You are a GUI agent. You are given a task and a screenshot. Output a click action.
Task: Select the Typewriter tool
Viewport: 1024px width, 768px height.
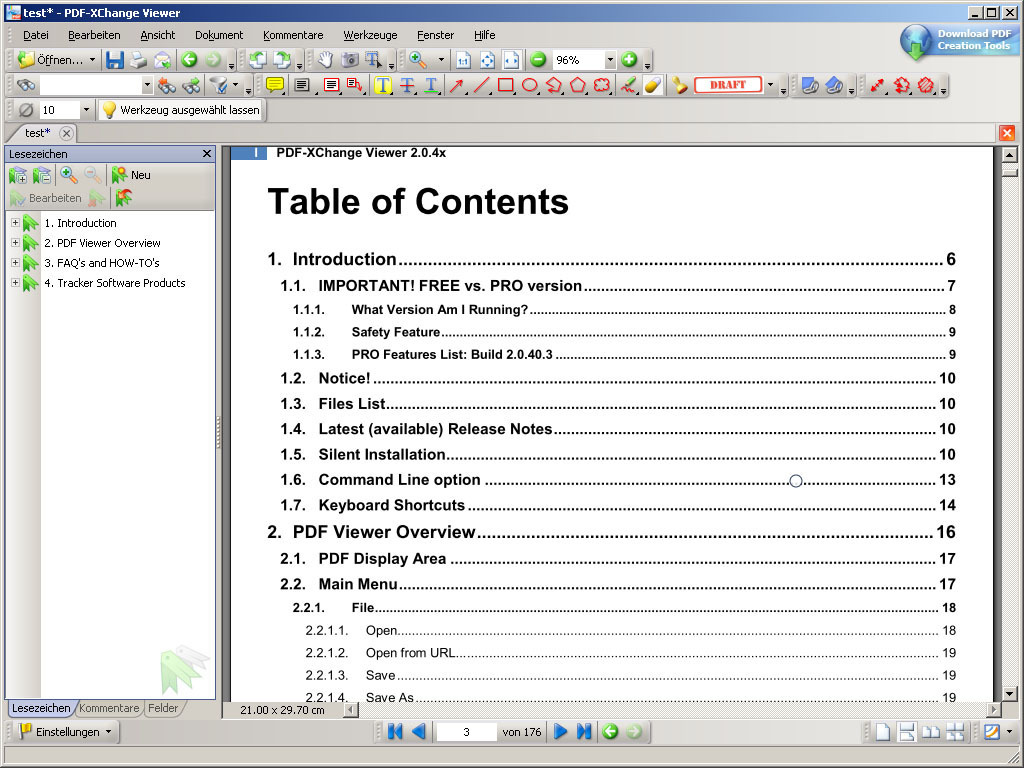pyautogui.click(x=302, y=85)
